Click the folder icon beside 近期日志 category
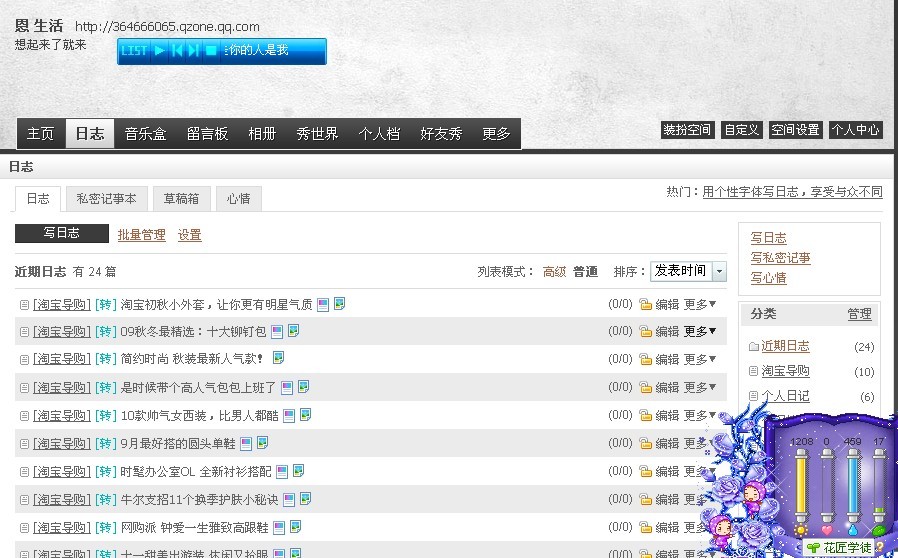The width and height of the screenshot is (898, 558). [754, 347]
